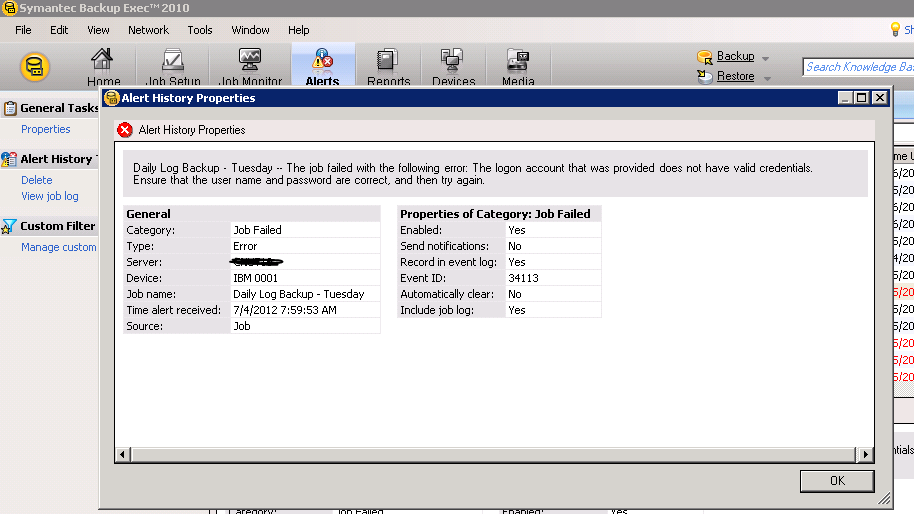Click the horizontal scrollbar track in dialog
This screenshot has width=914, height=514.
[x=493, y=455]
